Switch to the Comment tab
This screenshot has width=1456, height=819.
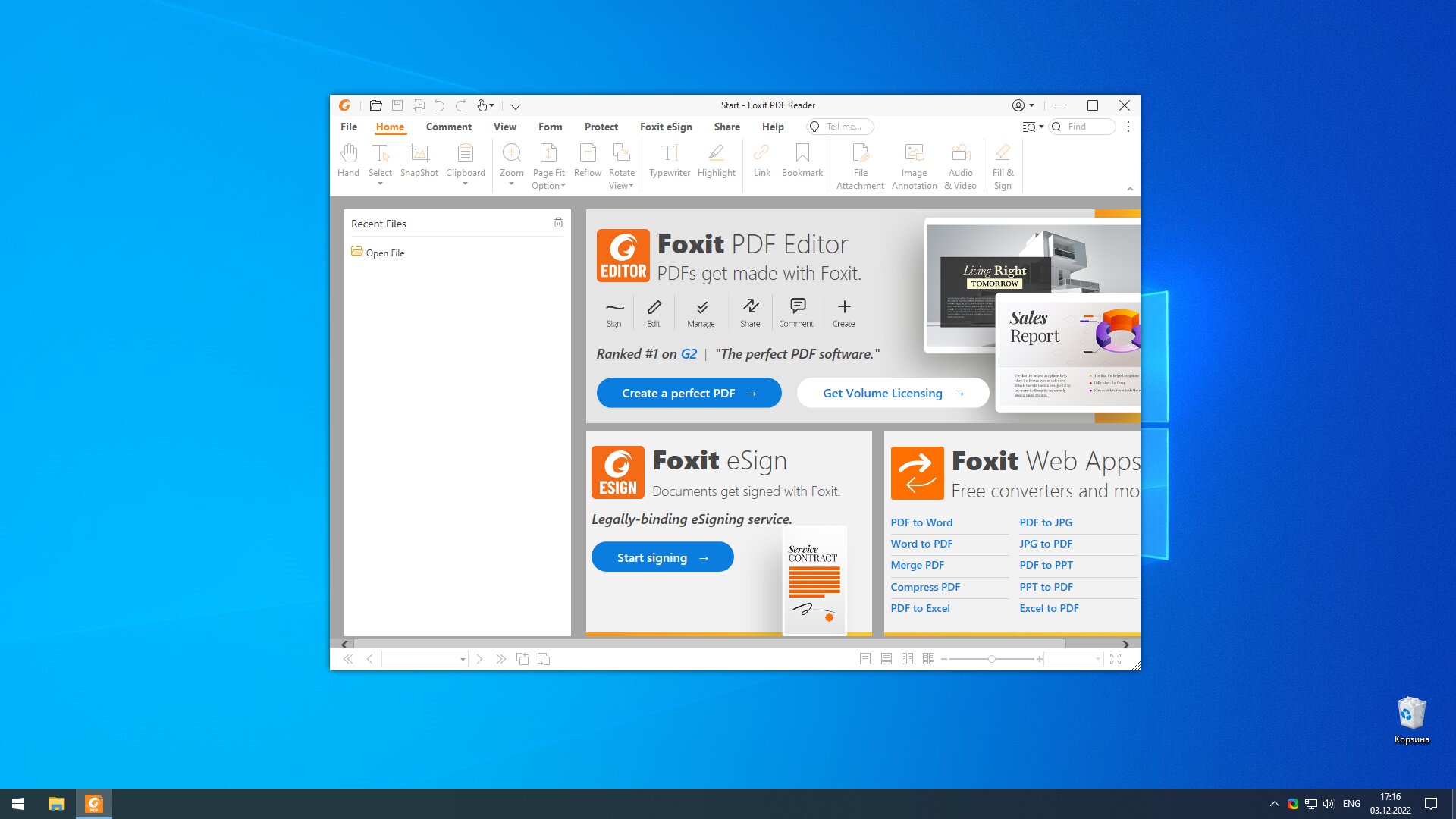pyautogui.click(x=448, y=127)
